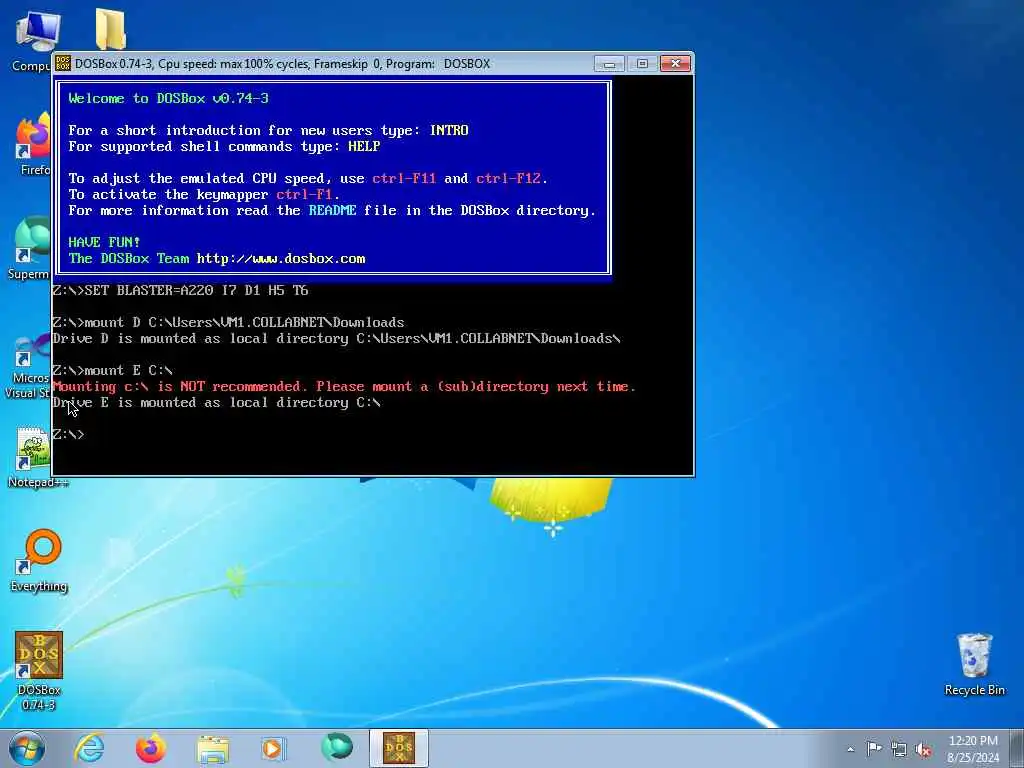Screen dimensions: 1024x768
Task: Click the 'Drive E is mounted' output line
Action: coord(216,402)
